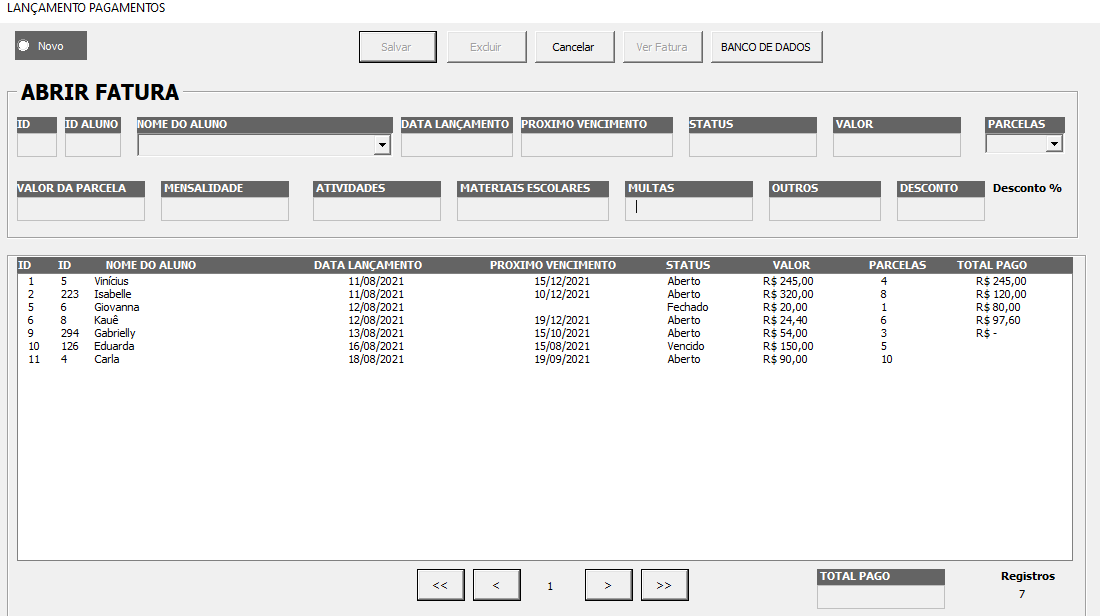The image size is (1100, 616).
Task: Click the R$ 24,40 value cell
Action: pyautogui.click(x=785, y=320)
